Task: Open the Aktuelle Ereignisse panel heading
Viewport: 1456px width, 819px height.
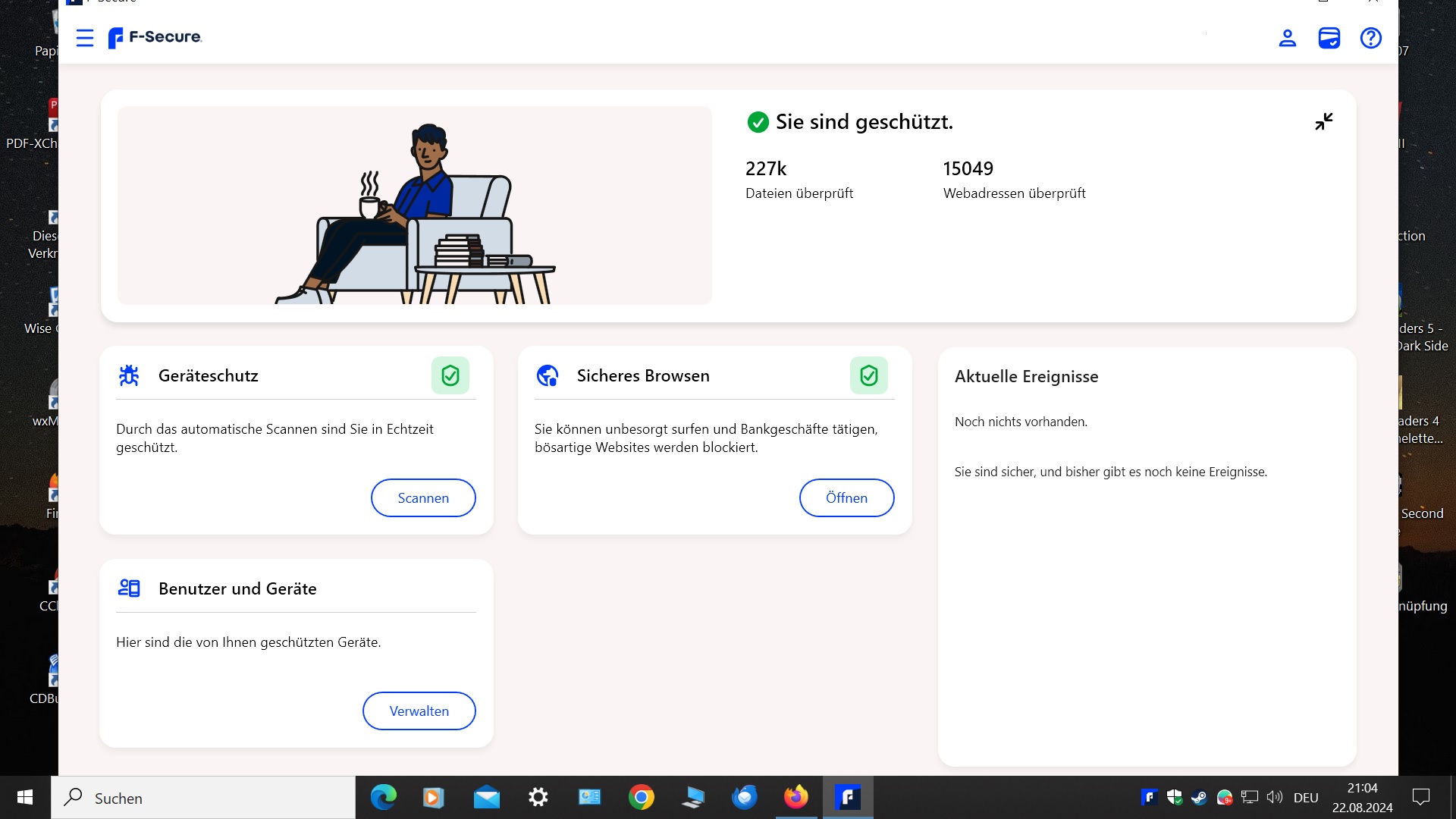Action: 1026,377
